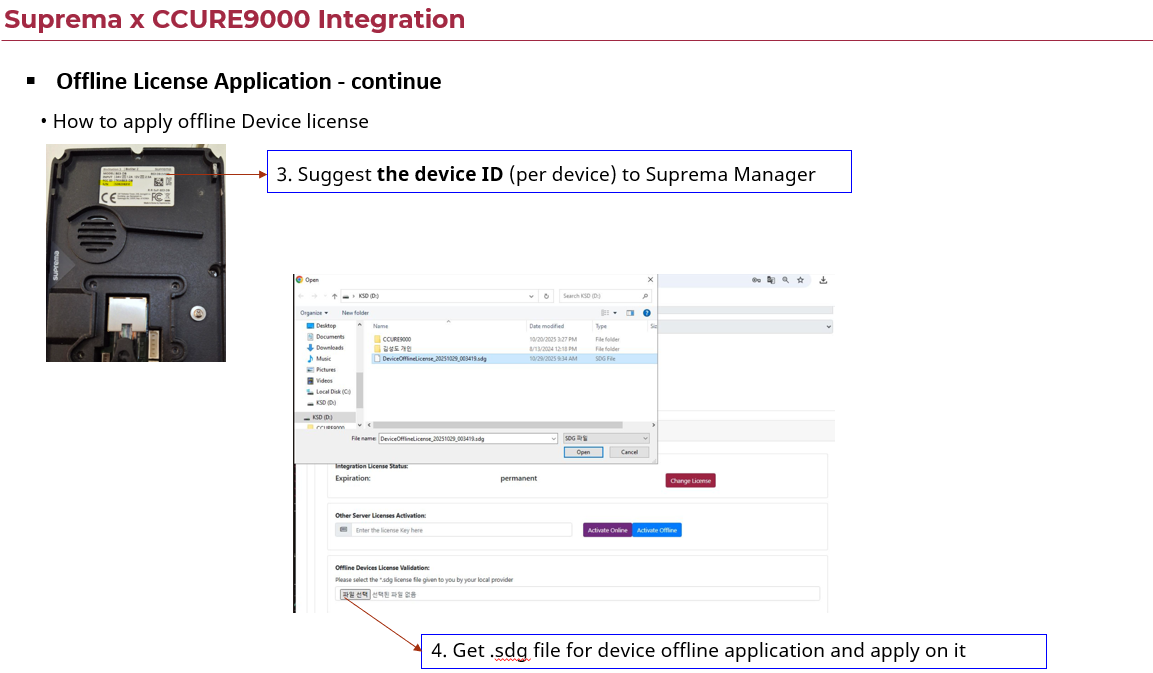Expand the File name dropdown arrow
This screenshot has height=673, width=1153.
point(554,439)
